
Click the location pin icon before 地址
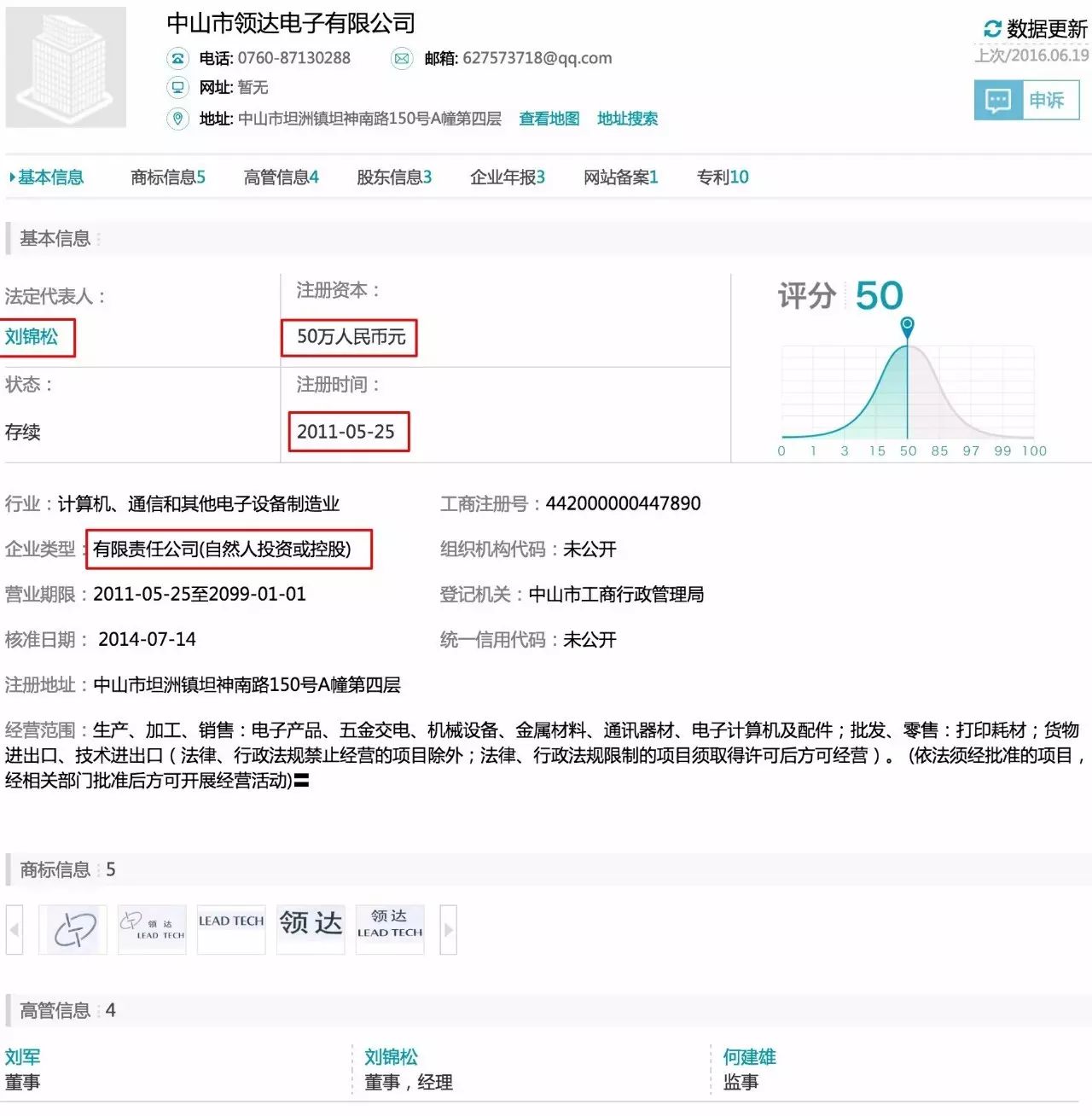tap(177, 119)
